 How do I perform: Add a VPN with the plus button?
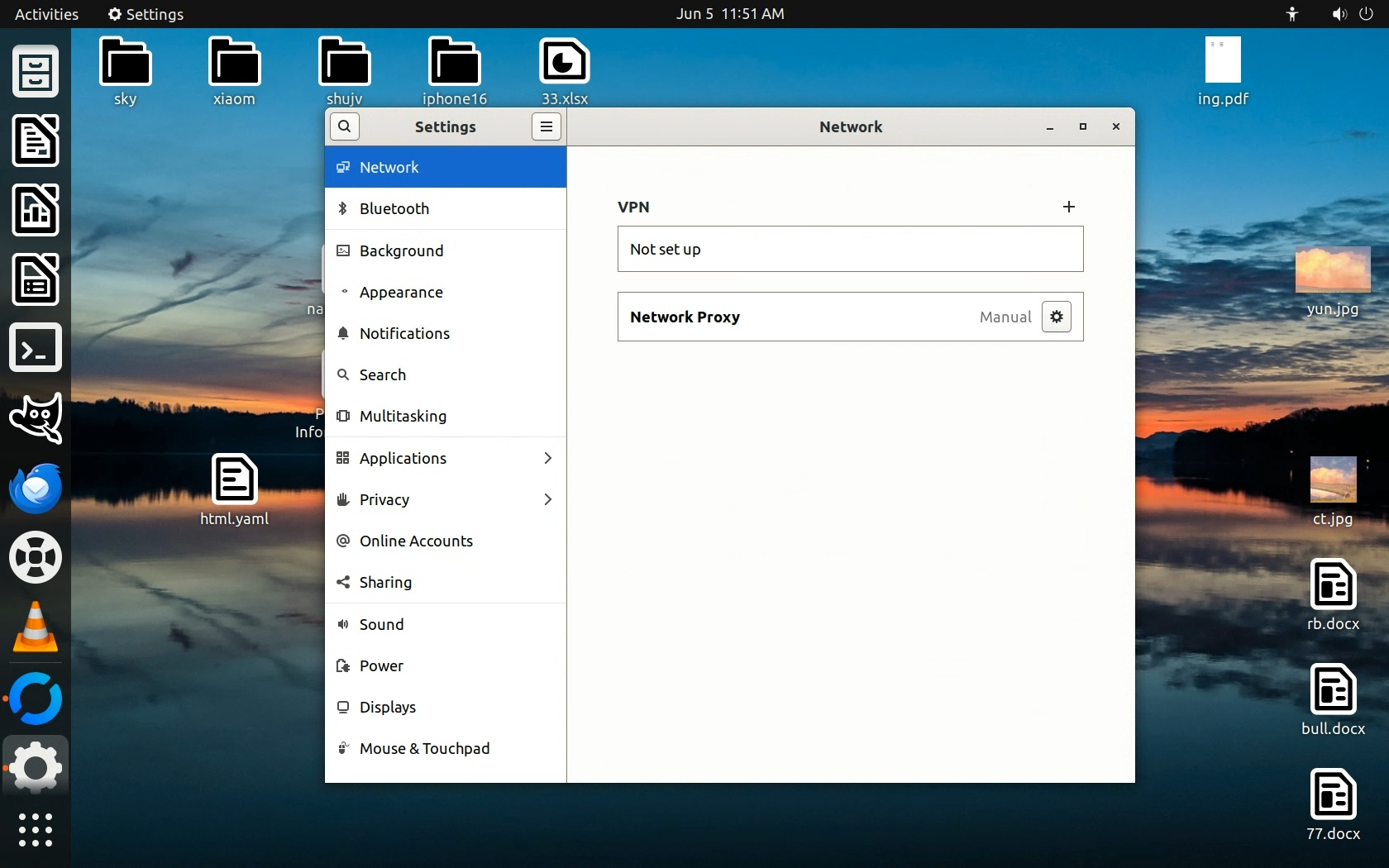pyautogui.click(x=1068, y=207)
